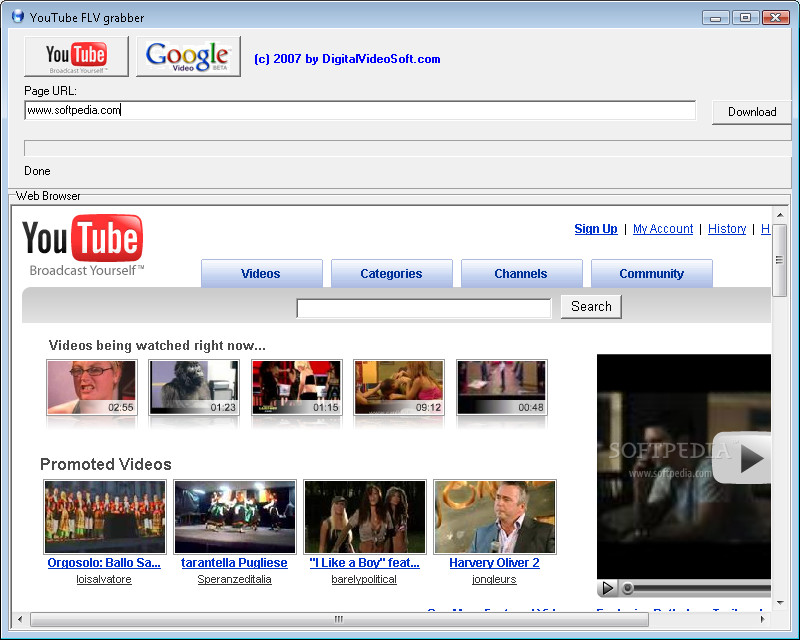Open the loisalvatore uploader link

[104, 579]
